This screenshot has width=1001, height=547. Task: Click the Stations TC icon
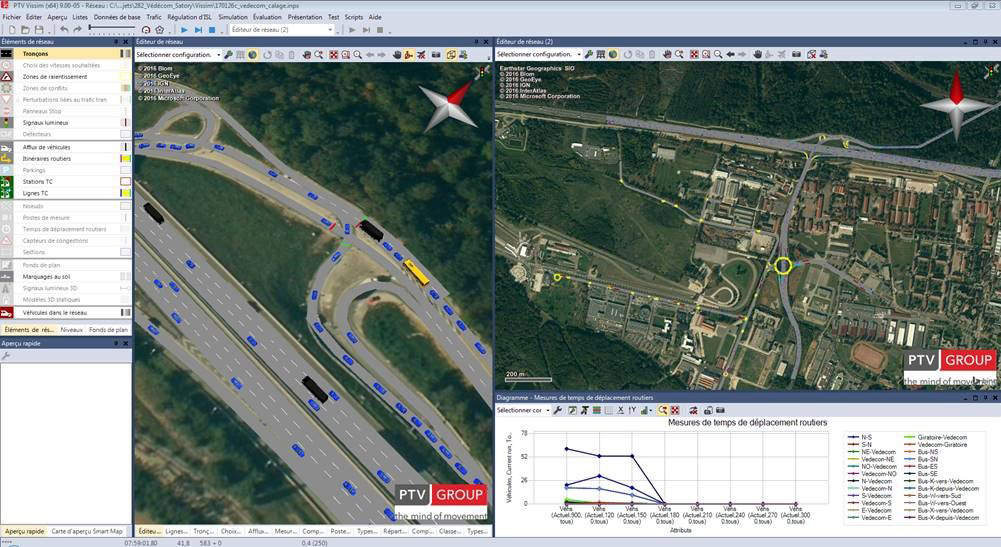tap(7, 182)
